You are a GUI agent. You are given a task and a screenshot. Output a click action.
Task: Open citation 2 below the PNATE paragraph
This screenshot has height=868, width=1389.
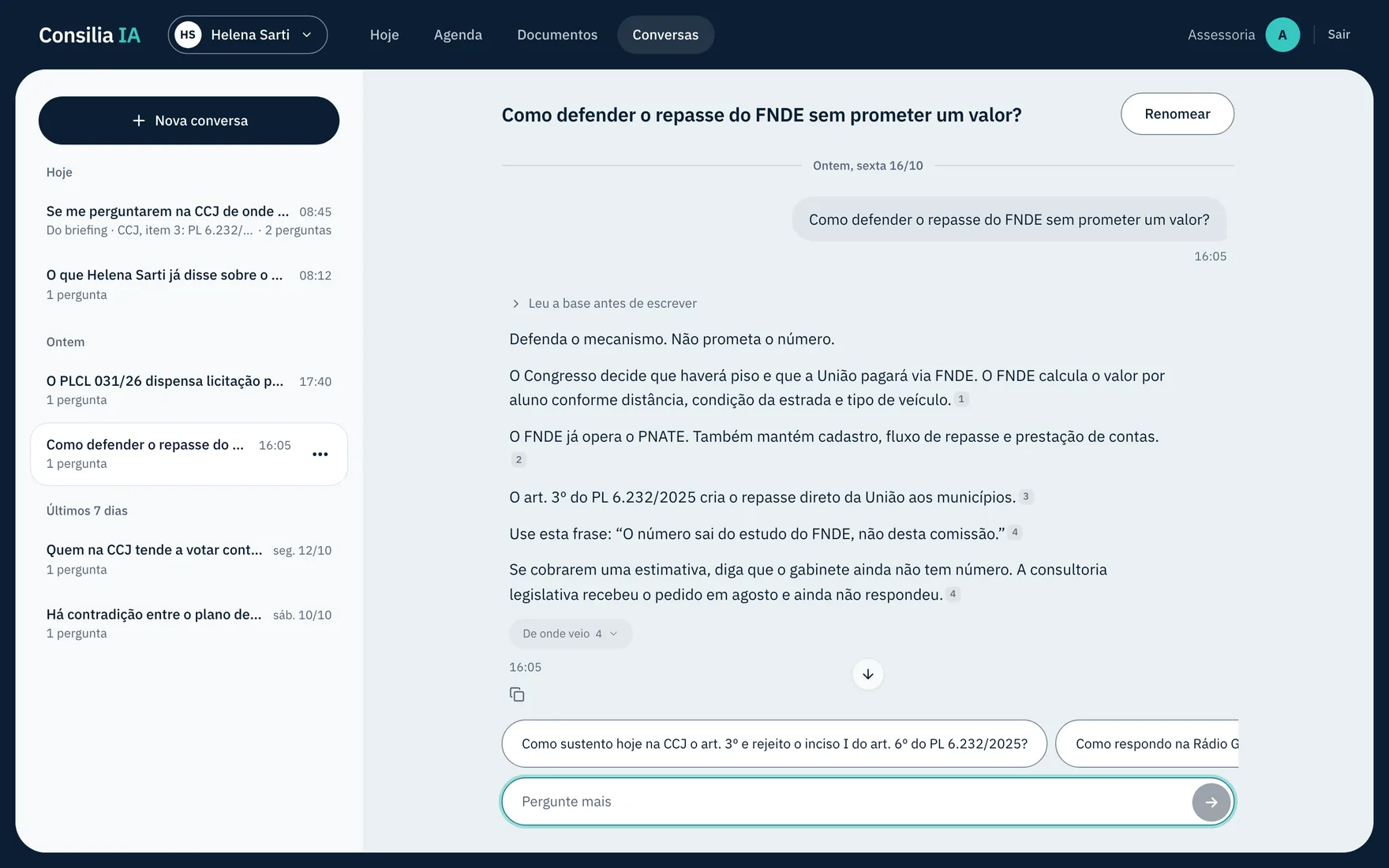[518, 460]
